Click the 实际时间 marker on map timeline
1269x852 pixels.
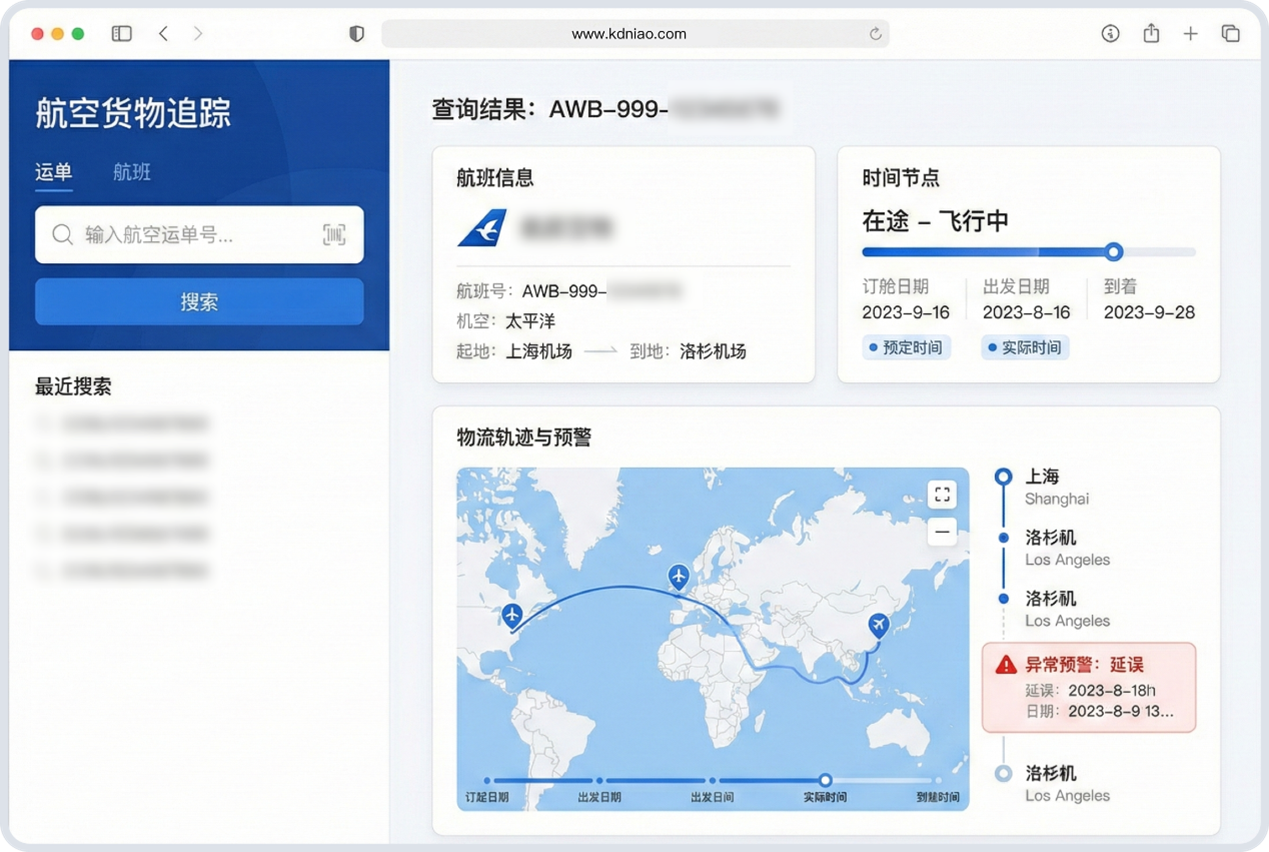point(825,780)
